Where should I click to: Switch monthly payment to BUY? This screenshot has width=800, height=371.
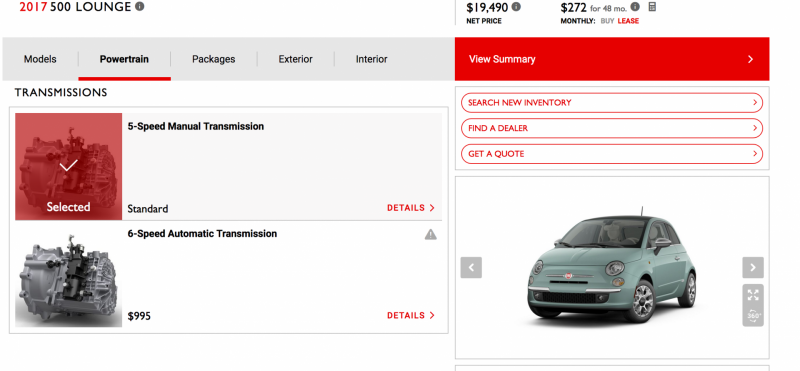point(607,21)
